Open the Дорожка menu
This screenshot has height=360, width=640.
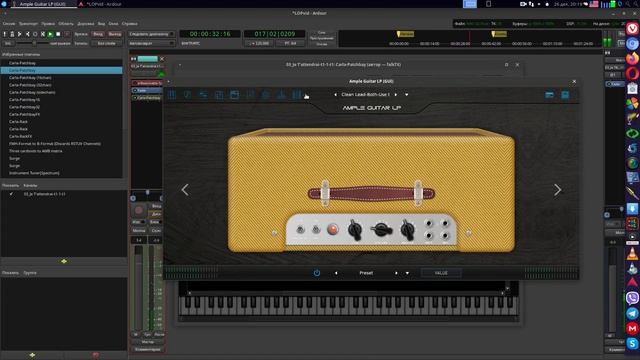(x=86, y=24)
